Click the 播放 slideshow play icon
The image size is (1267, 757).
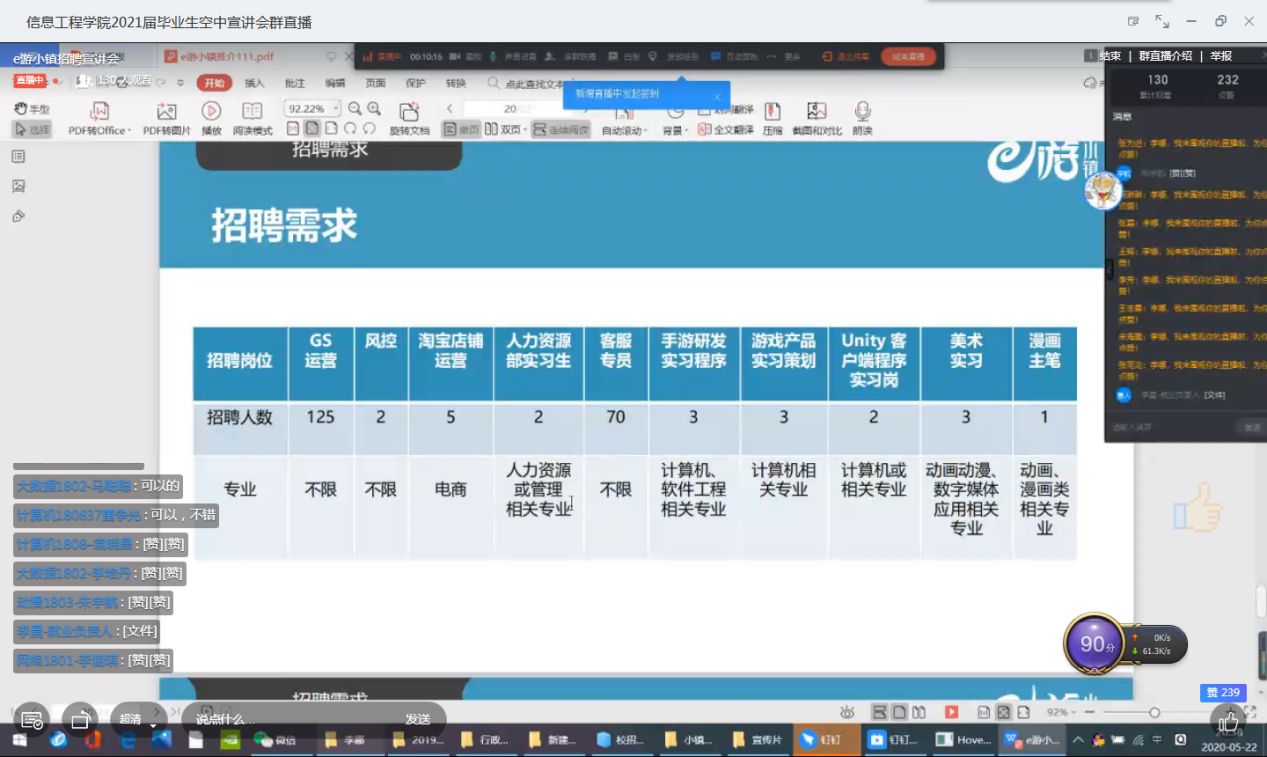pyautogui.click(x=211, y=111)
